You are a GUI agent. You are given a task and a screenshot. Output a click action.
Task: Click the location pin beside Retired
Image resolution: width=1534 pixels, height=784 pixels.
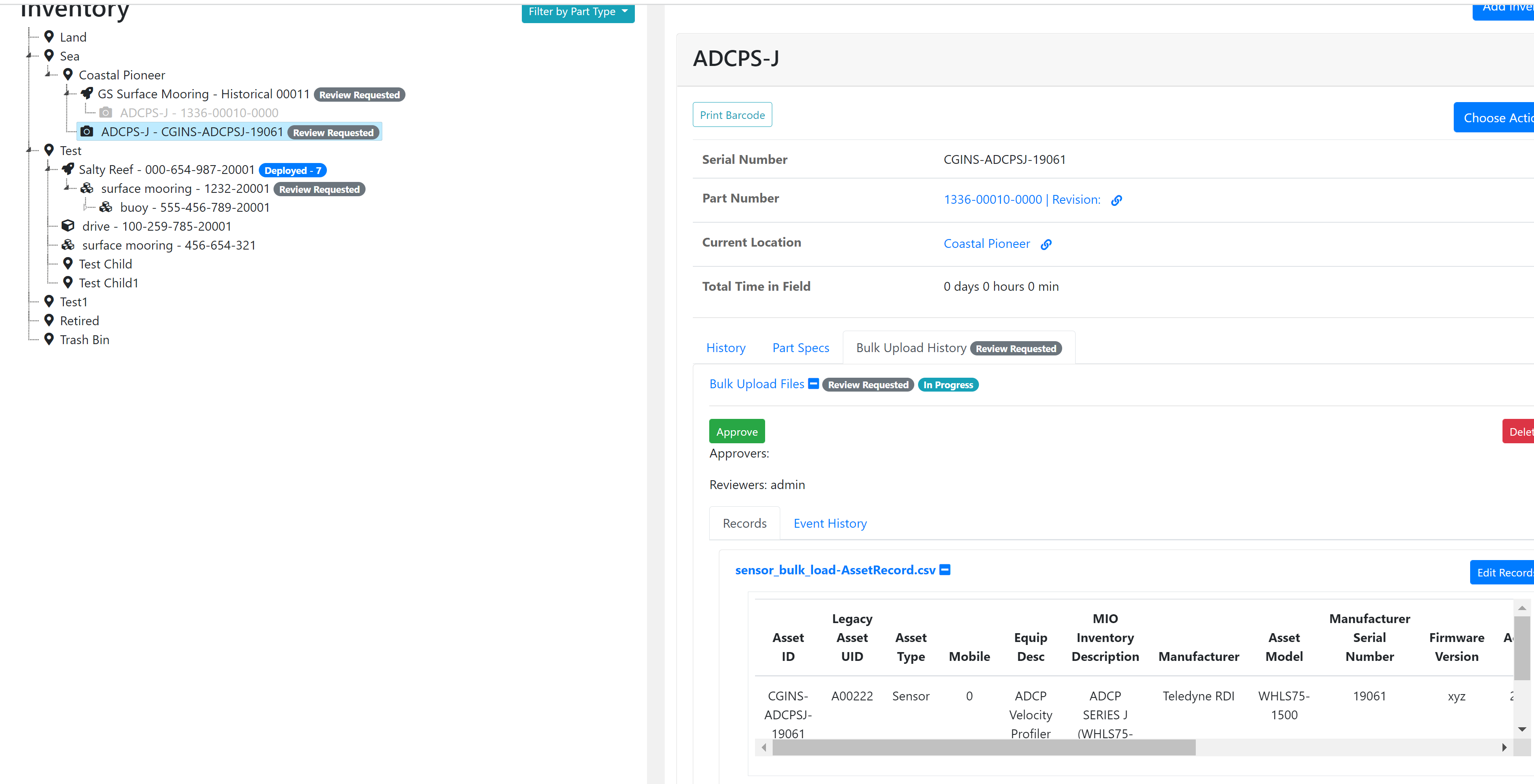(x=49, y=320)
